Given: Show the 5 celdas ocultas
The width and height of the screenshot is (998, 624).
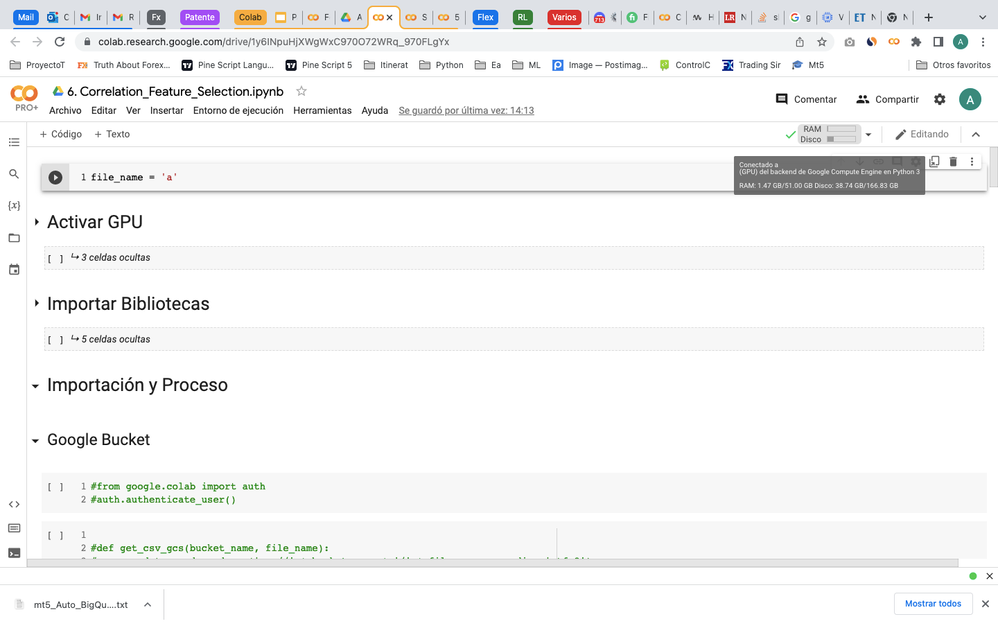Looking at the screenshot, I should [x=115, y=339].
